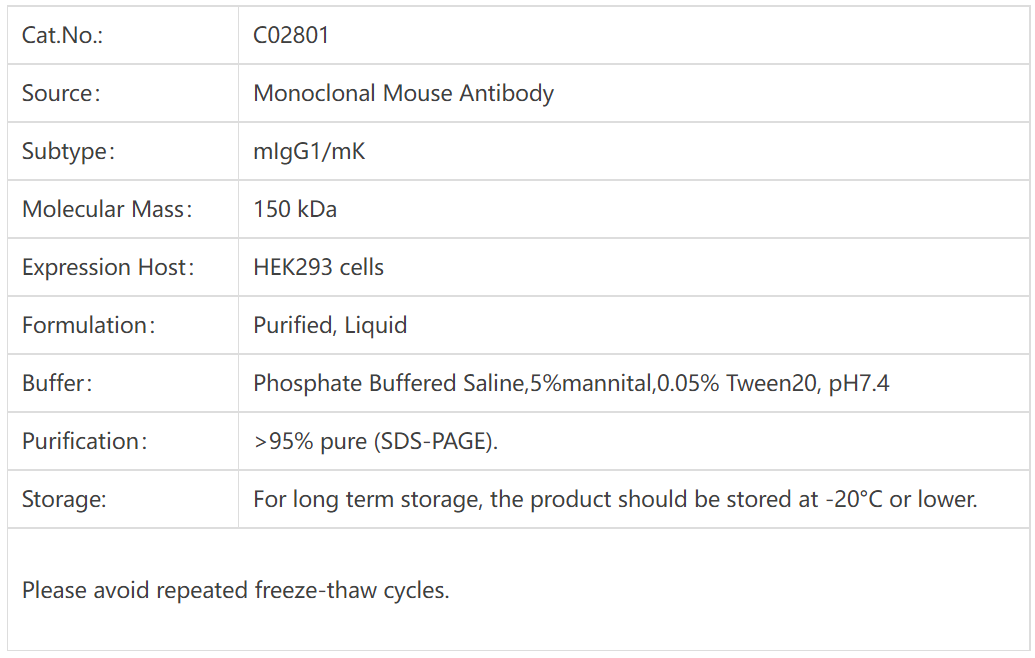The height and width of the screenshot is (658, 1035).
Task: Click the Source label
Action: (x=62, y=94)
